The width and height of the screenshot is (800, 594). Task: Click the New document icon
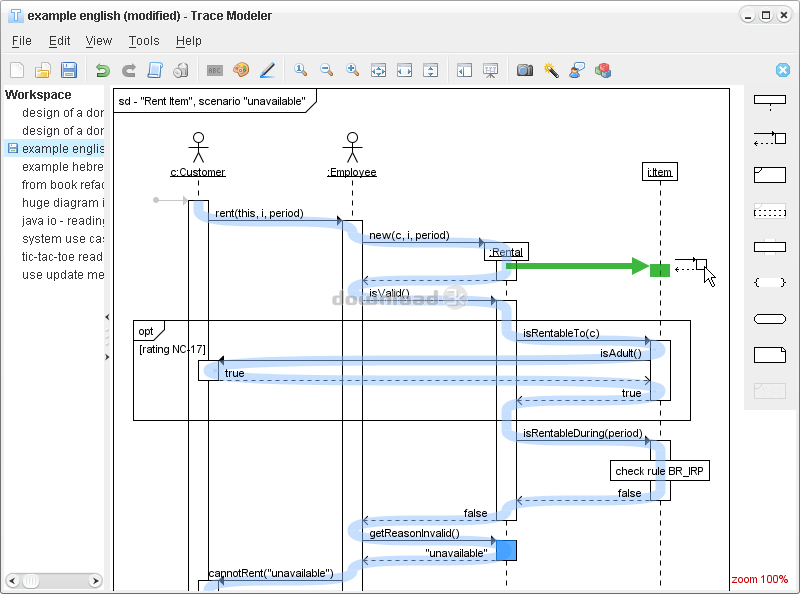[17, 70]
